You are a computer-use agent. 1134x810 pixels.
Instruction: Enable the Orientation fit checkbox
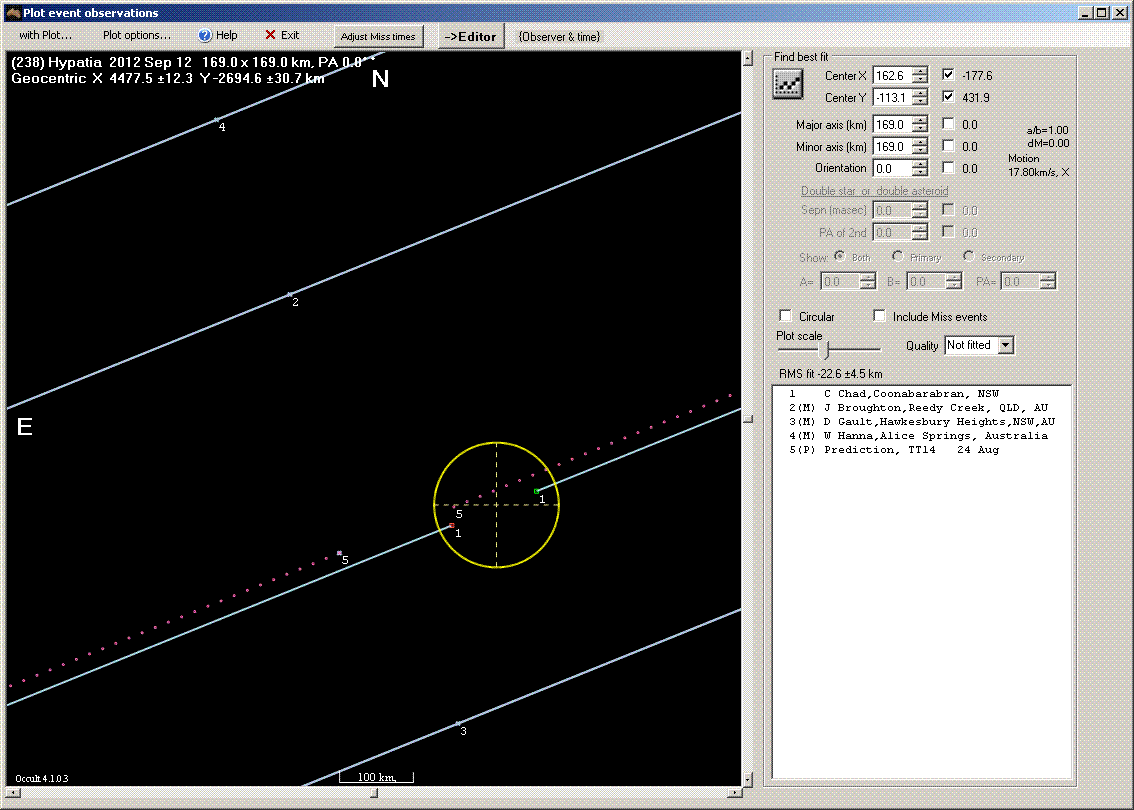pos(948,167)
